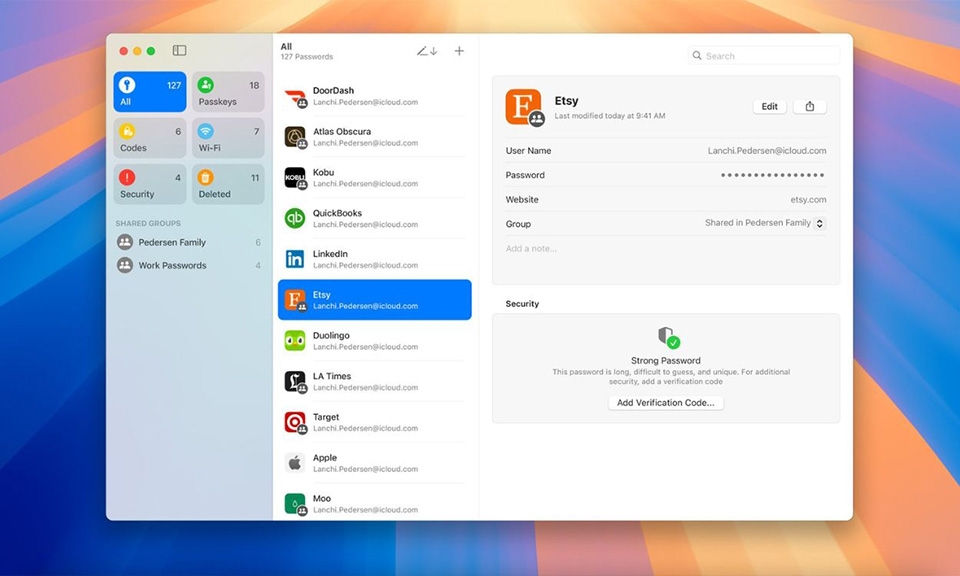The height and width of the screenshot is (576, 960).
Task: Open the Passkeys category
Action: click(x=228, y=92)
